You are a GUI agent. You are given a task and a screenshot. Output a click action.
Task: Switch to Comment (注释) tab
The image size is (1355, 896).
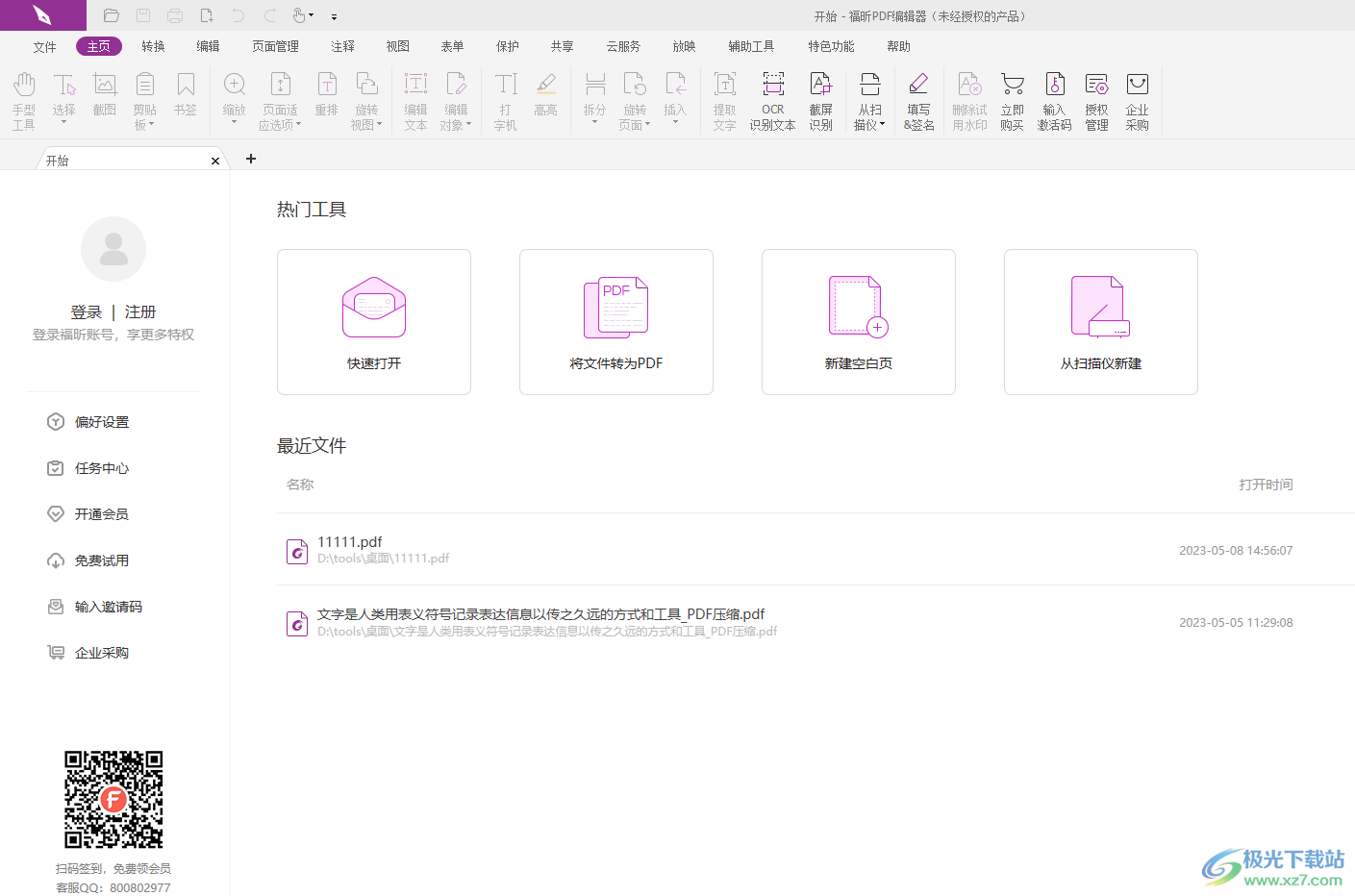pyautogui.click(x=342, y=46)
